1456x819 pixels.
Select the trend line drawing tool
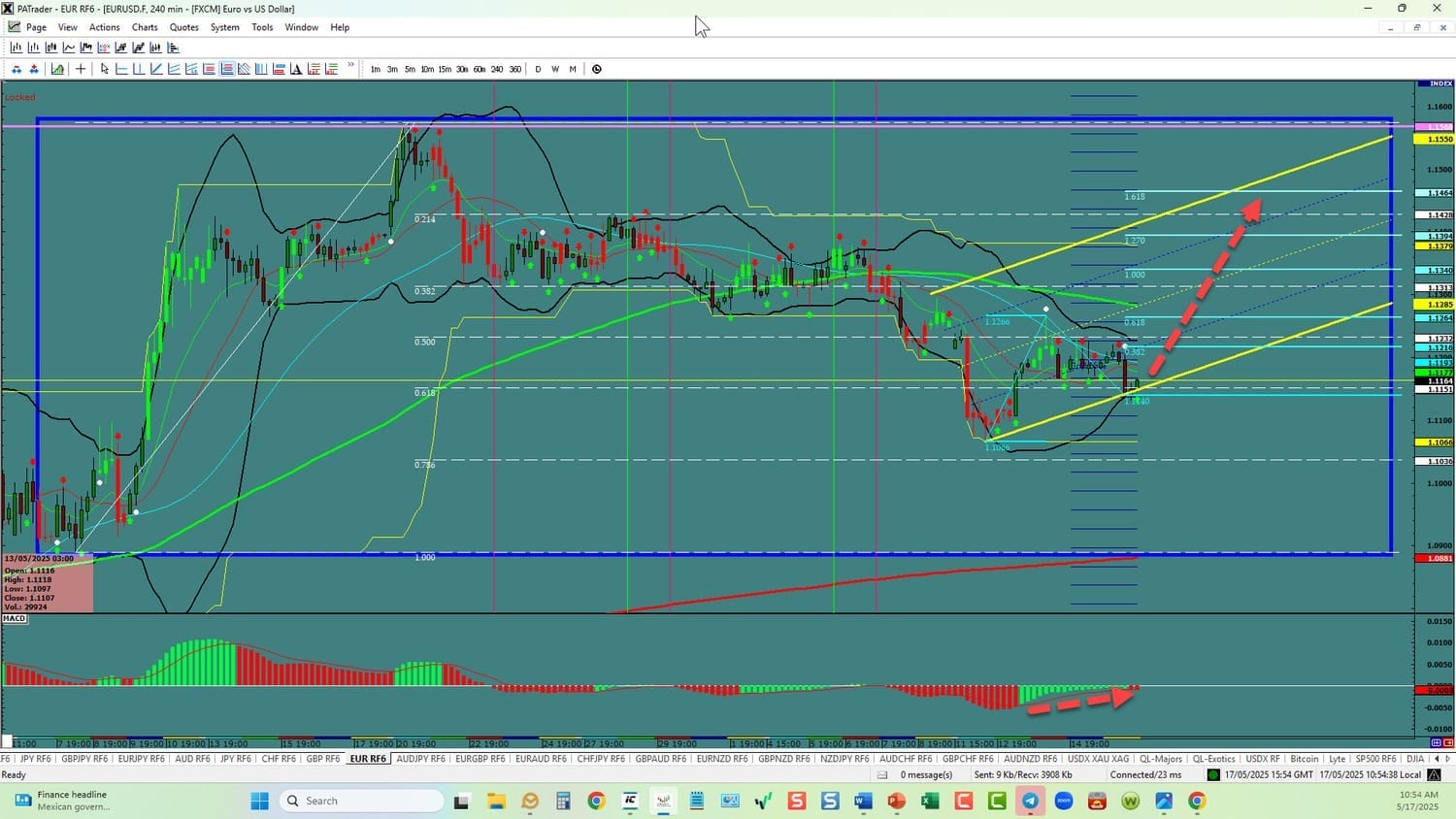point(156,69)
